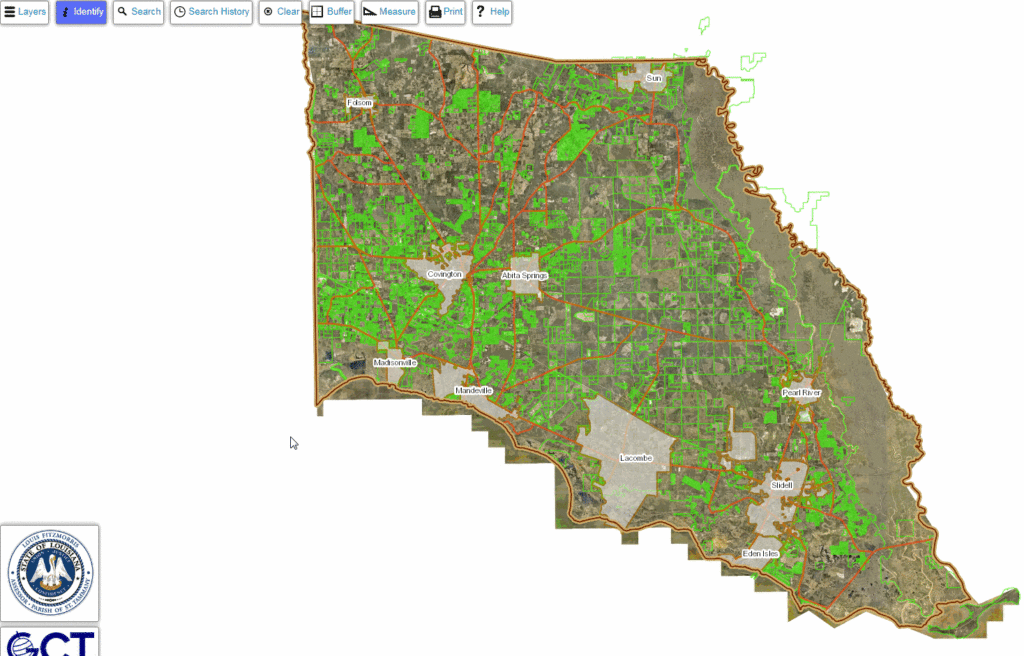Click the Sun town label
This screenshot has width=1024, height=656.
(653, 77)
